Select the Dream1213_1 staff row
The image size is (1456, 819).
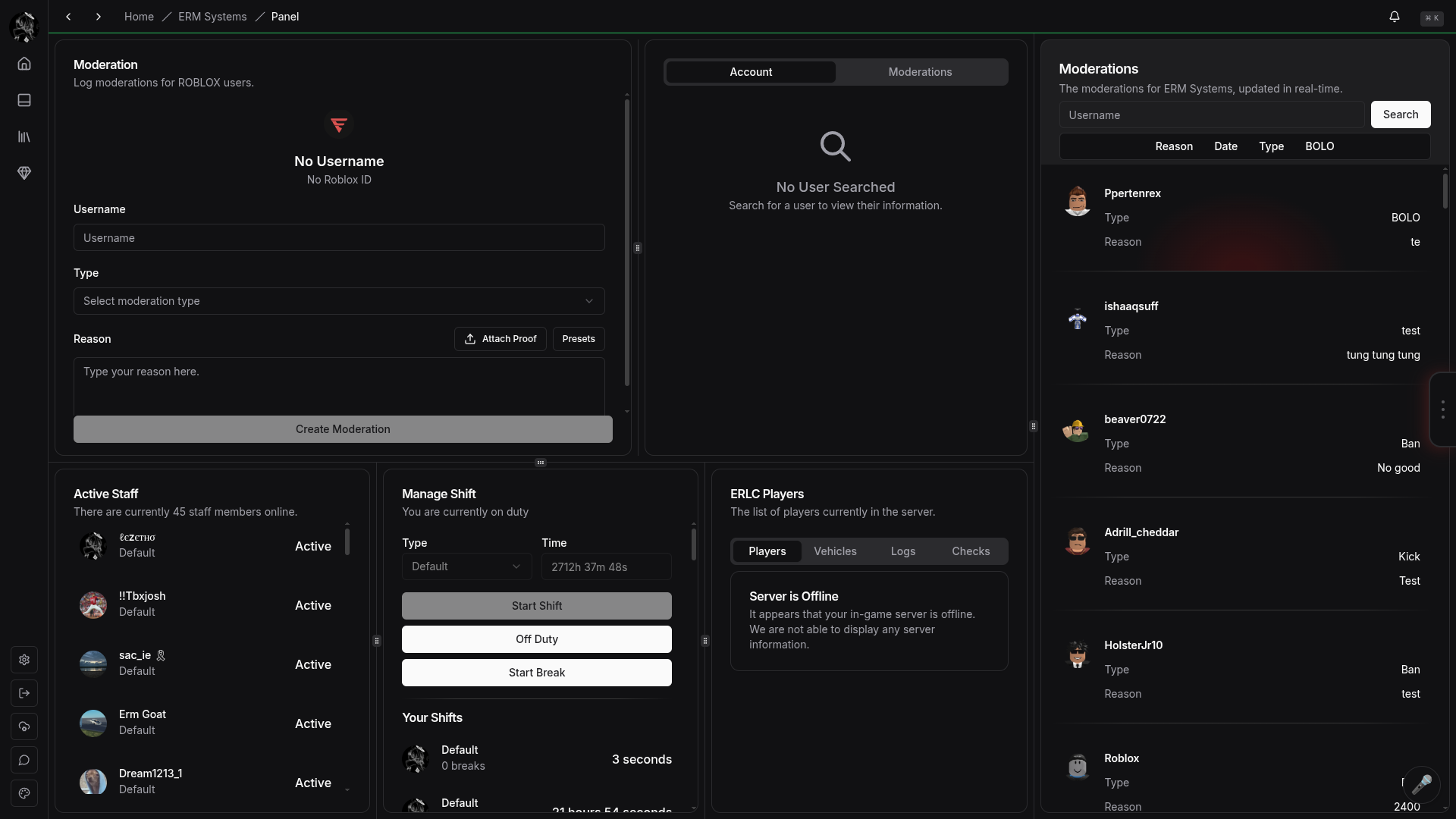[x=206, y=782]
